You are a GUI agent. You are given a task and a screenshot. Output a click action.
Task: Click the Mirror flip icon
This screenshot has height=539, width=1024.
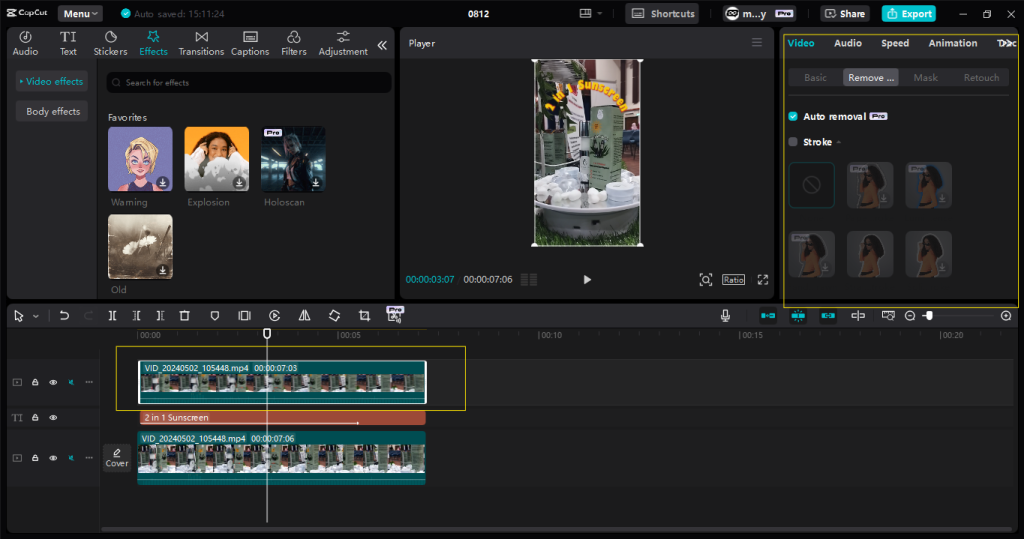(x=304, y=316)
